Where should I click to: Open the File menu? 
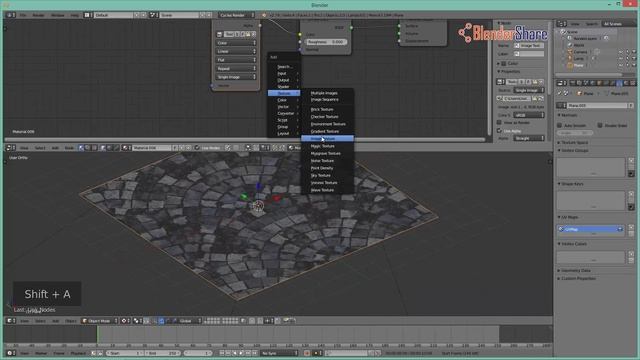point(23,15)
